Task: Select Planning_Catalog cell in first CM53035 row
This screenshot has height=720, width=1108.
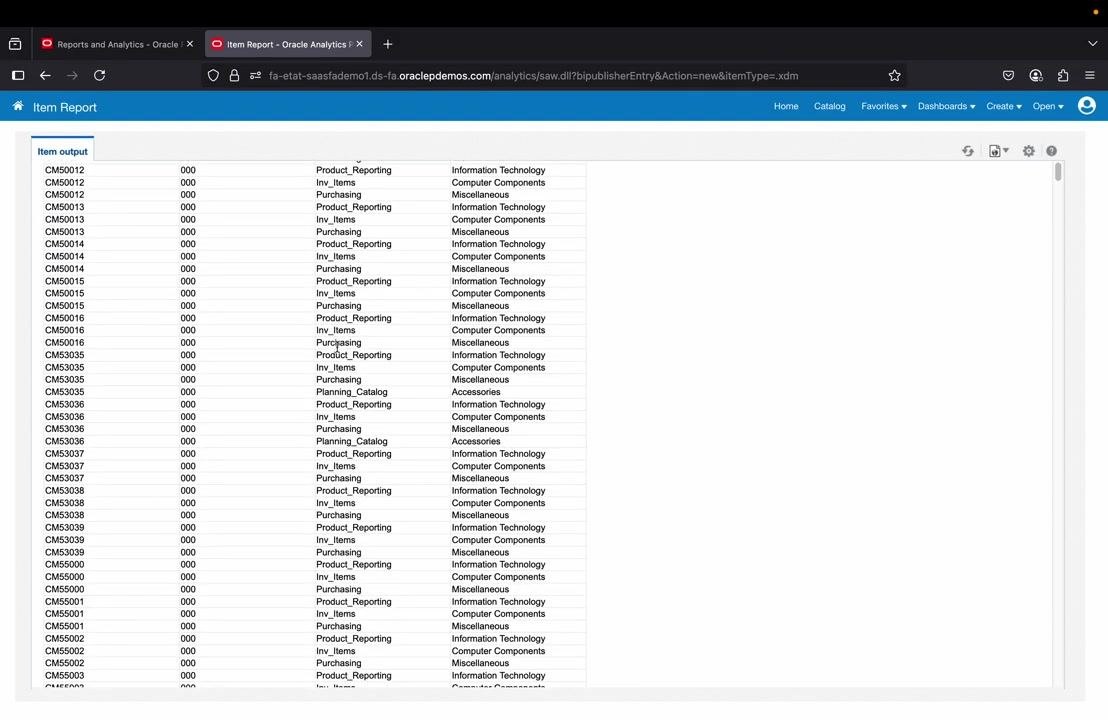Action: point(351,392)
